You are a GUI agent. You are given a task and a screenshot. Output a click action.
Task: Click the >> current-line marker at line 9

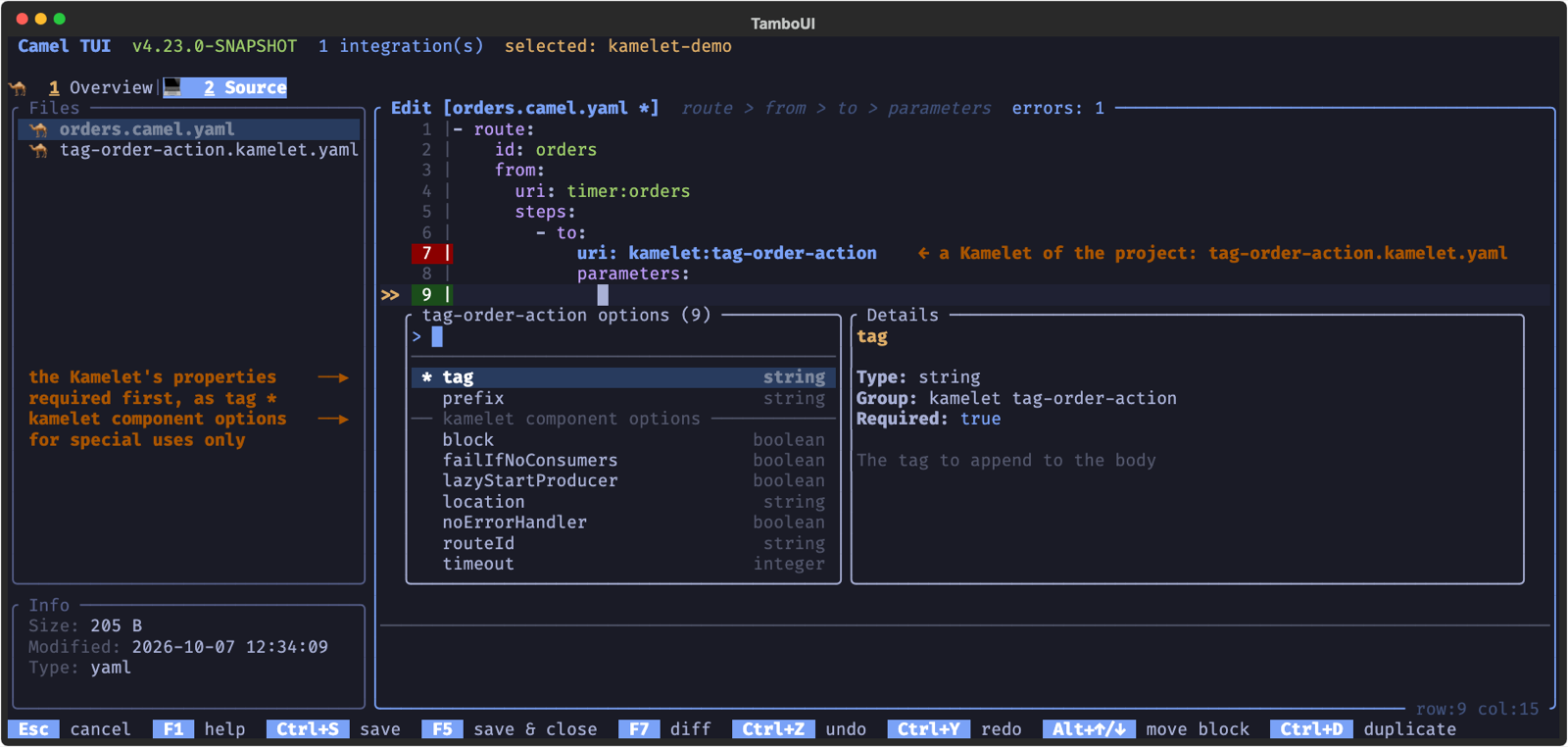coord(390,294)
